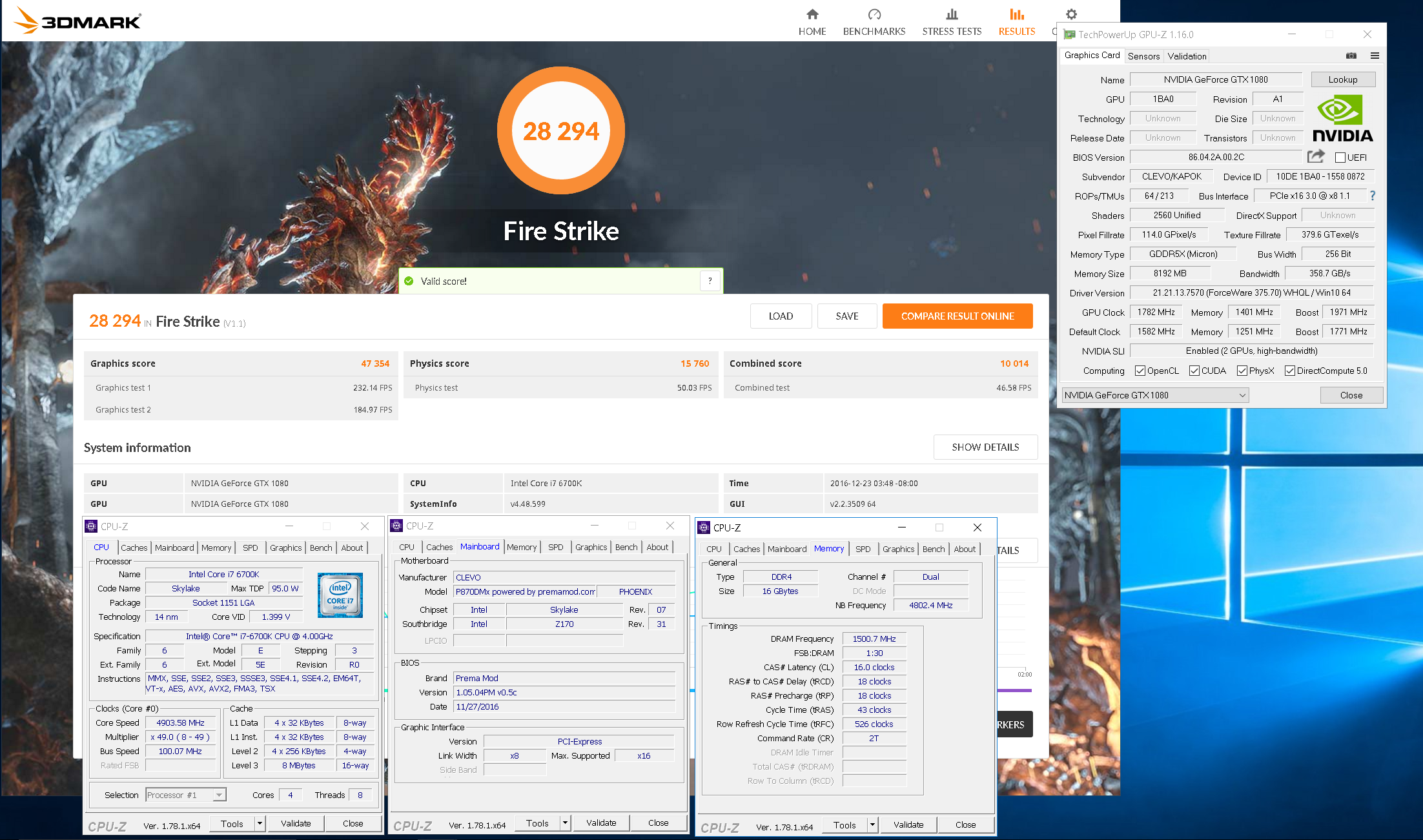Click Validate in CPU-Z Memory window
The height and width of the screenshot is (840, 1423).
[x=908, y=825]
